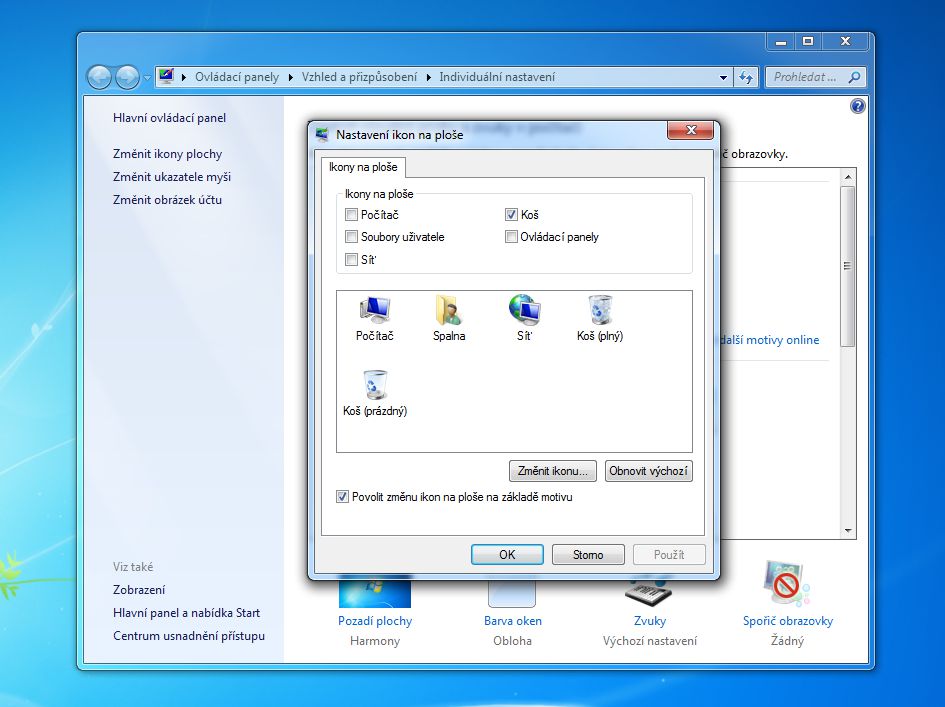The width and height of the screenshot is (945, 707).
Task: Click the refresh icon beside address bar
Action: [746, 77]
